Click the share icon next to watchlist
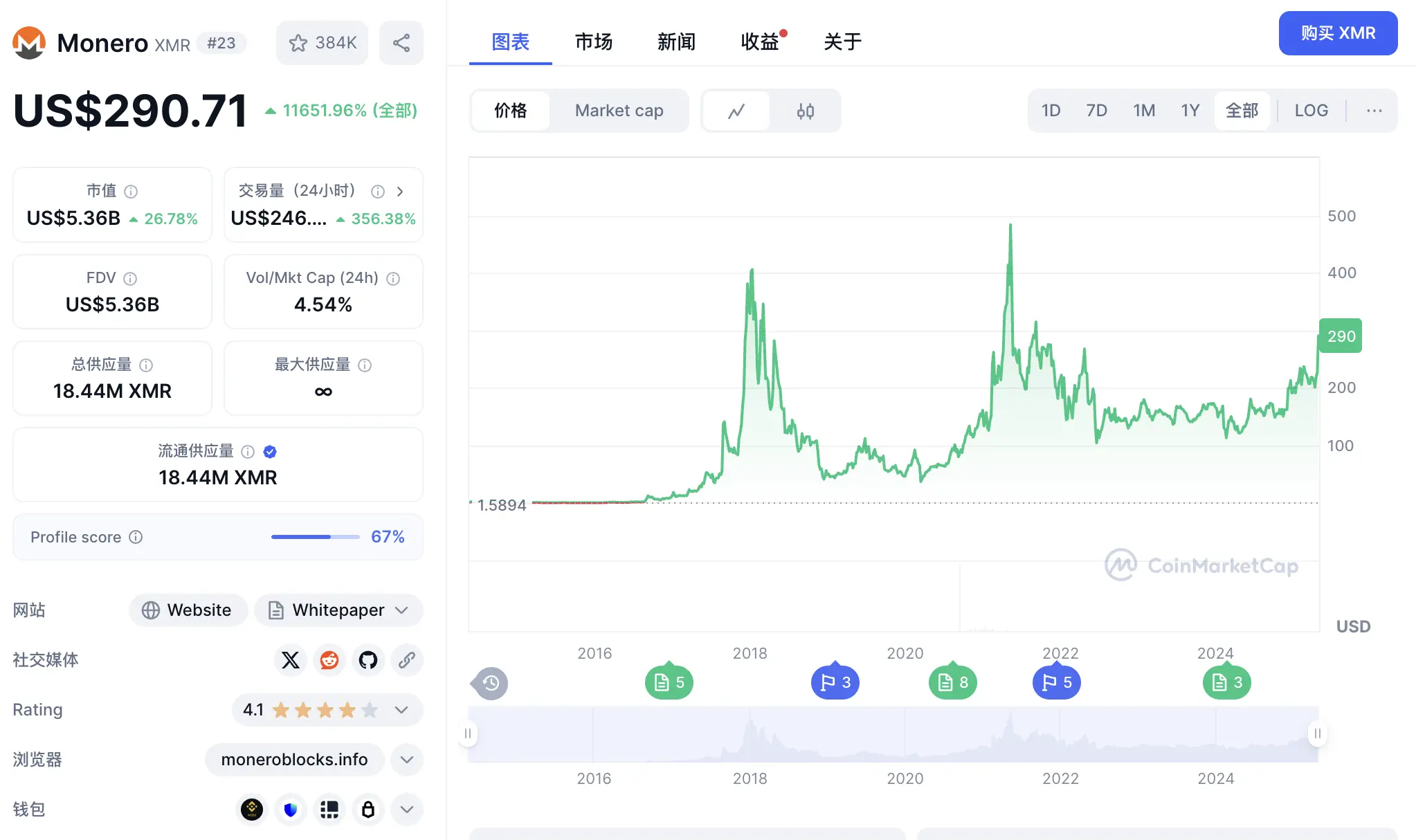Screen dimensions: 1416x840 401,42
